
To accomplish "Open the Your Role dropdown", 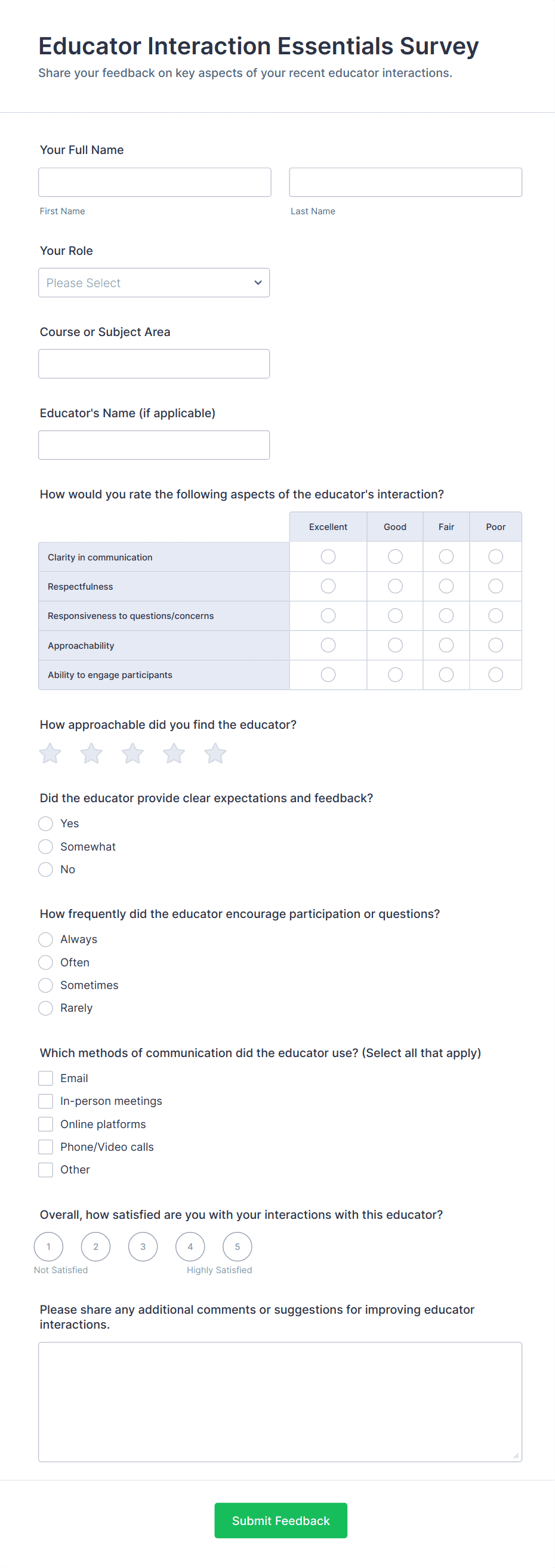I will click(154, 283).
